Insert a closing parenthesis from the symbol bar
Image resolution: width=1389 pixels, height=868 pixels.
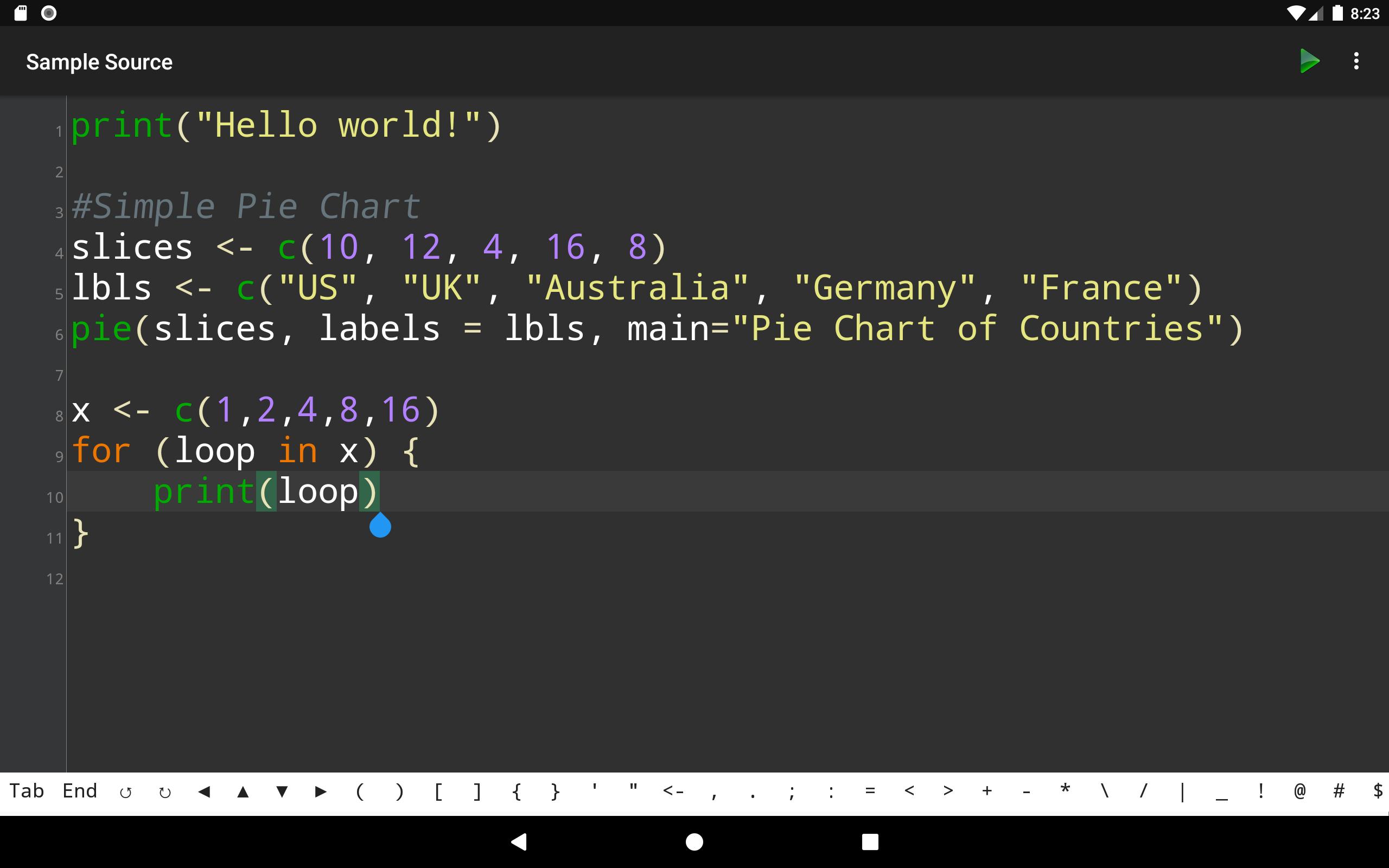tap(399, 792)
